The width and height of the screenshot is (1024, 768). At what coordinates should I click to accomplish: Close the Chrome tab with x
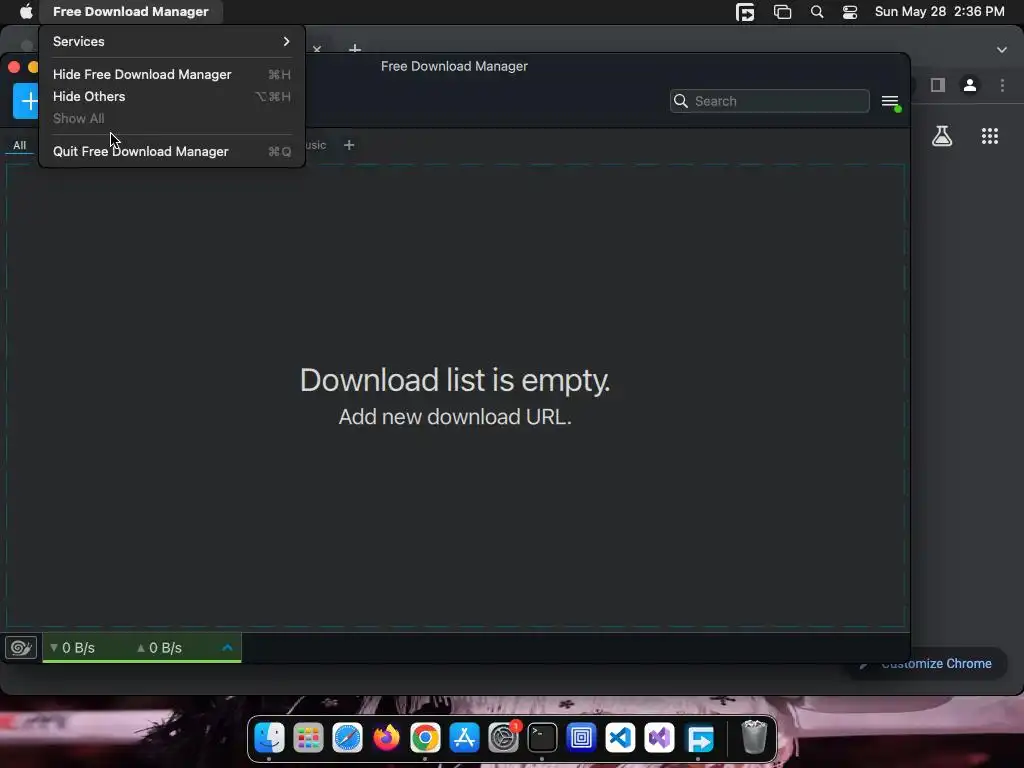(x=317, y=49)
